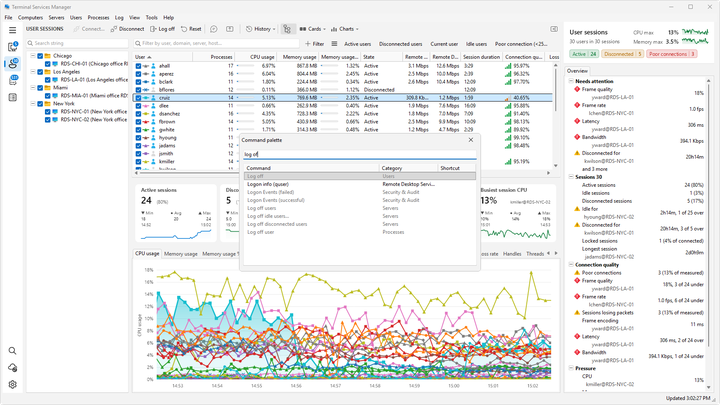
Task: Collapse the Connection quality section
Action: click(571, 265)
